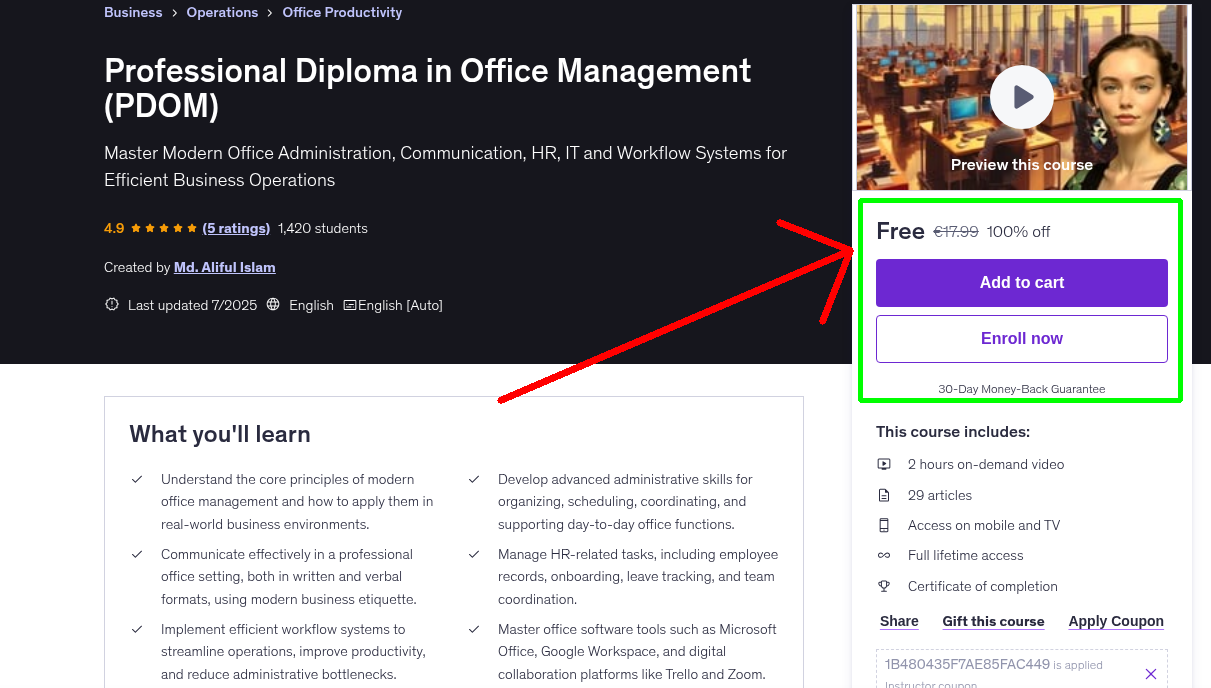The image size is (1211, 688).
Task: Click the full lifetime access infinity icon
Action: click(884, 555)
